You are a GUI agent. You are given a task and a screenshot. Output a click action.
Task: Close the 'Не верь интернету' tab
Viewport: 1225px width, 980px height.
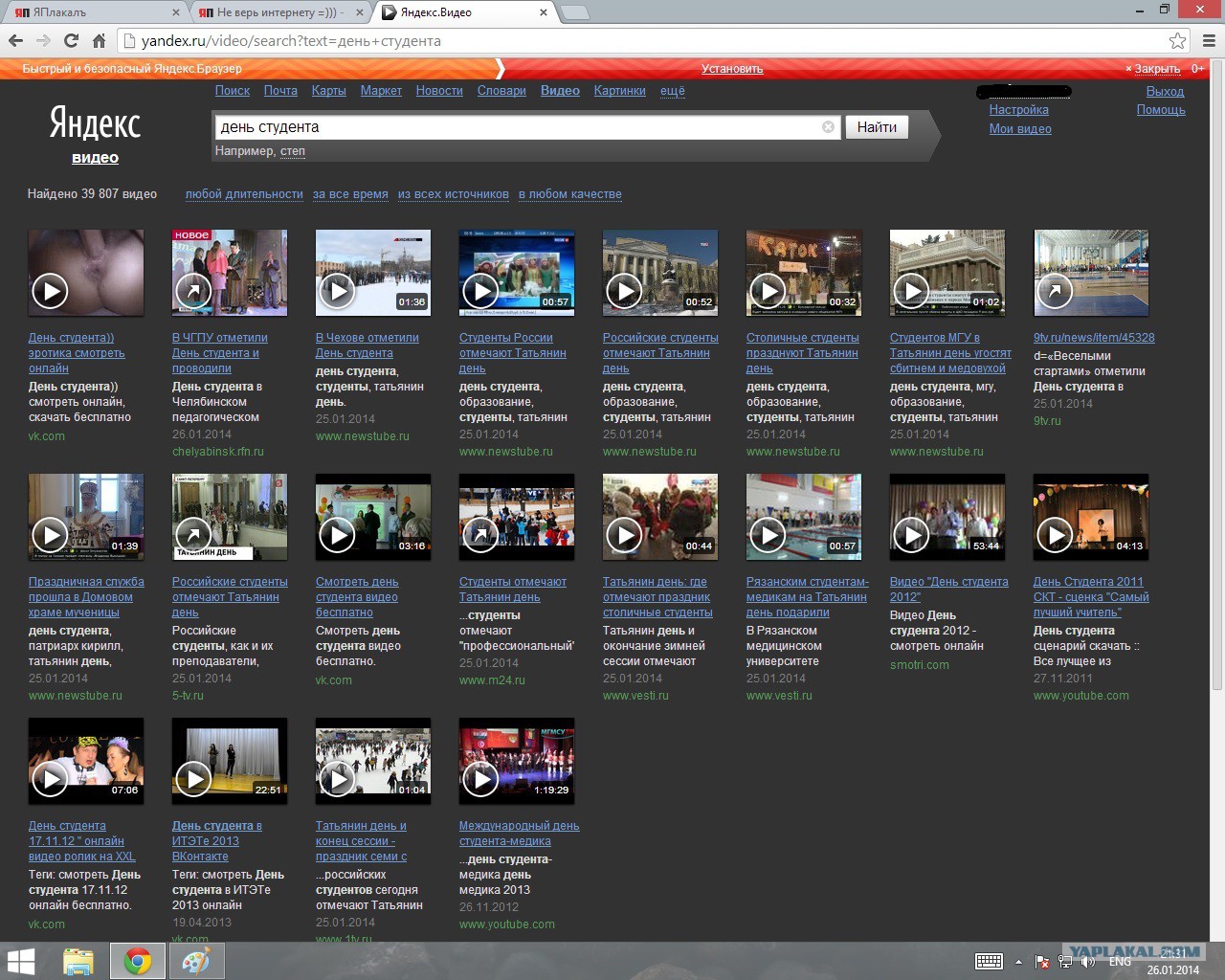tap(360, 12)
